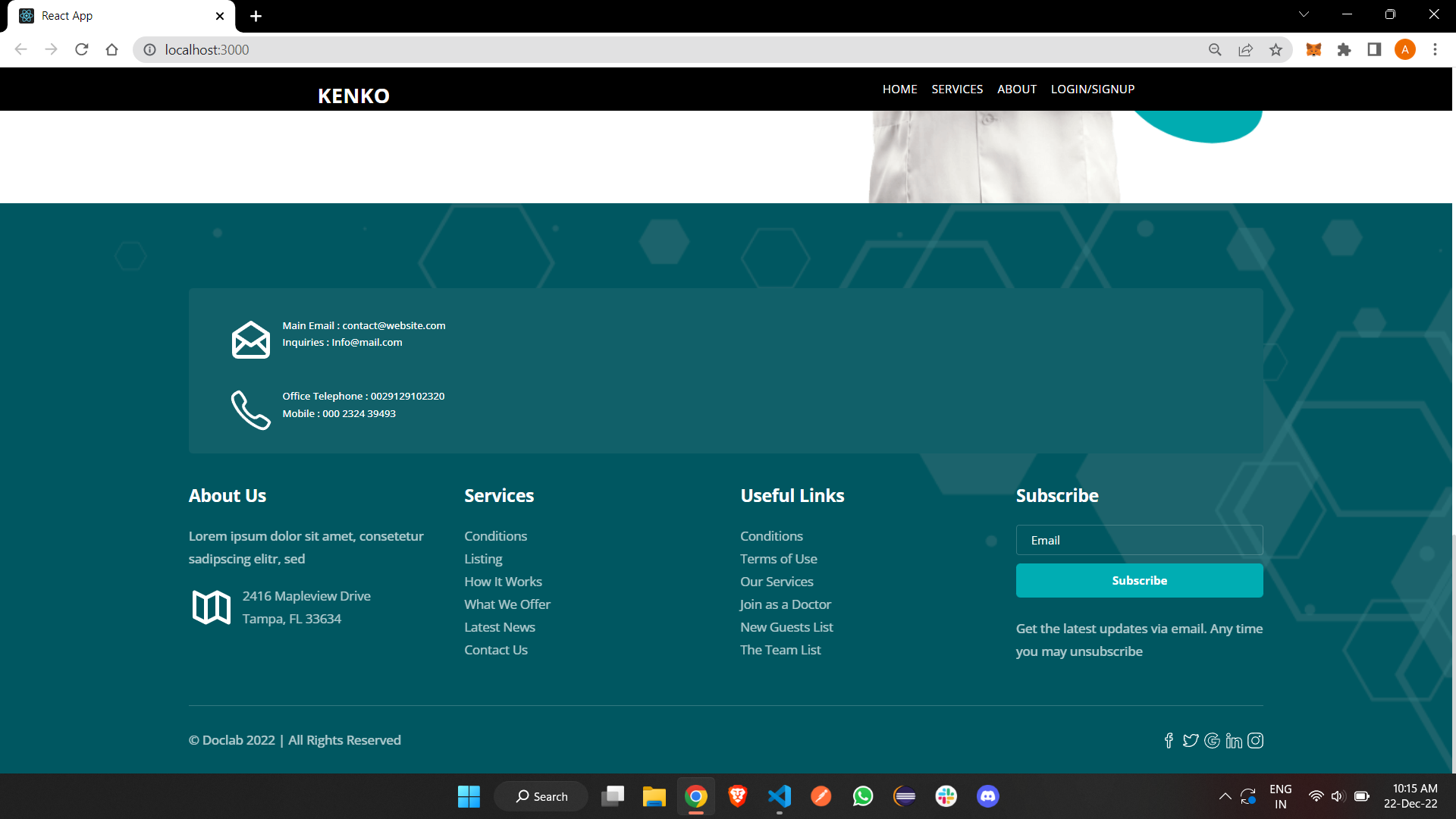1456x819 pixels.
Task: Expand the tab search chevron
Action: tap(1304, 14)
